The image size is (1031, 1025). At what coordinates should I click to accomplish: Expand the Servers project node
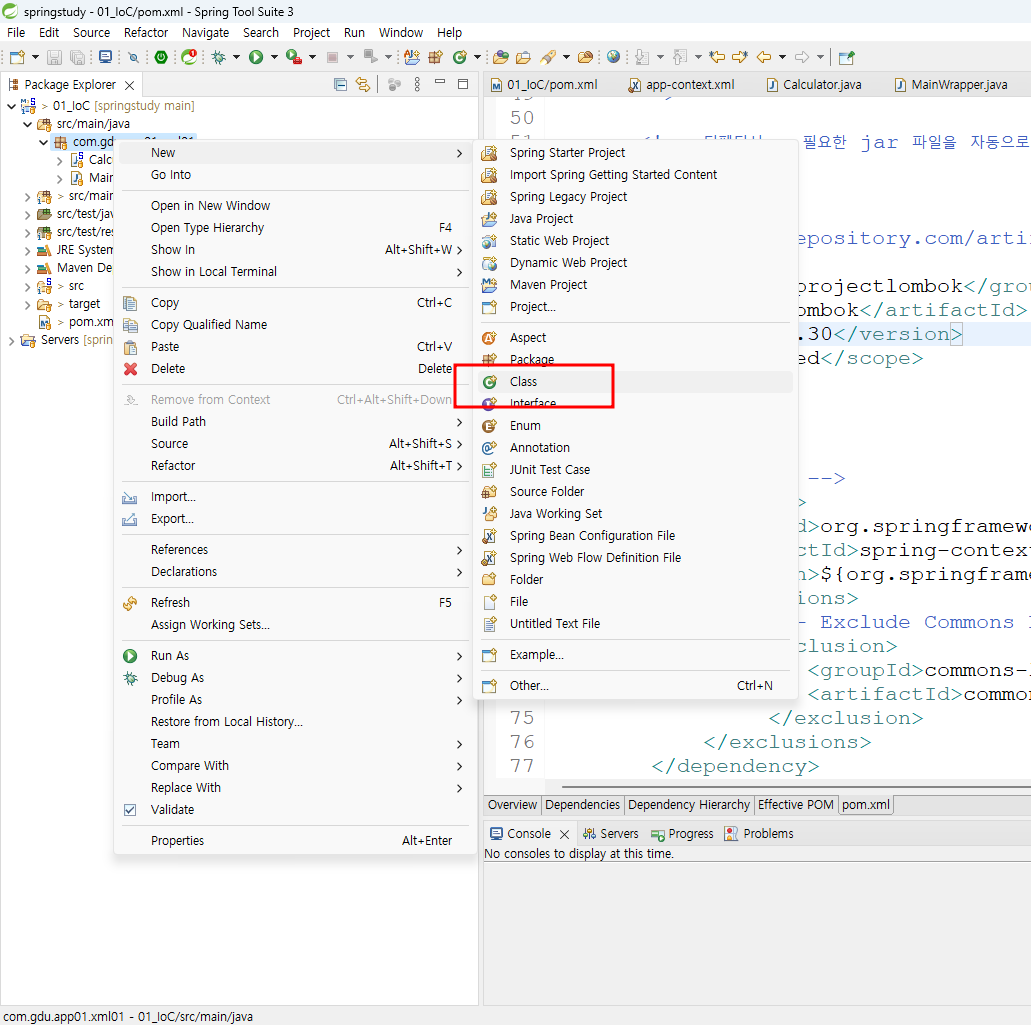[x=11, y=341]
